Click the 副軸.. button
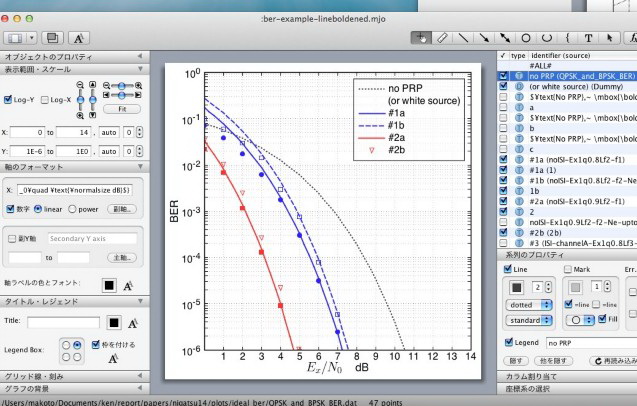The width and height of the screenshot is (637, 406). pos(122,209)
